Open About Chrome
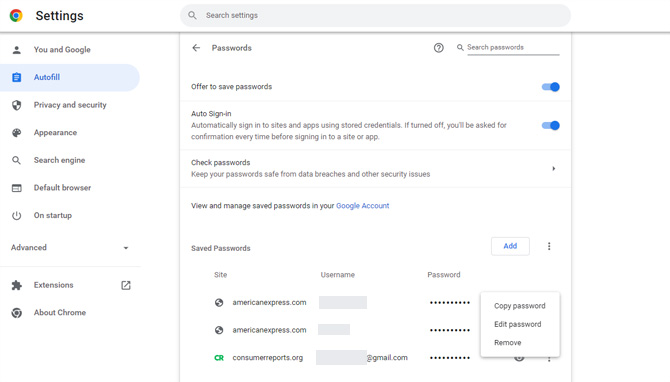 coord(60,313)
